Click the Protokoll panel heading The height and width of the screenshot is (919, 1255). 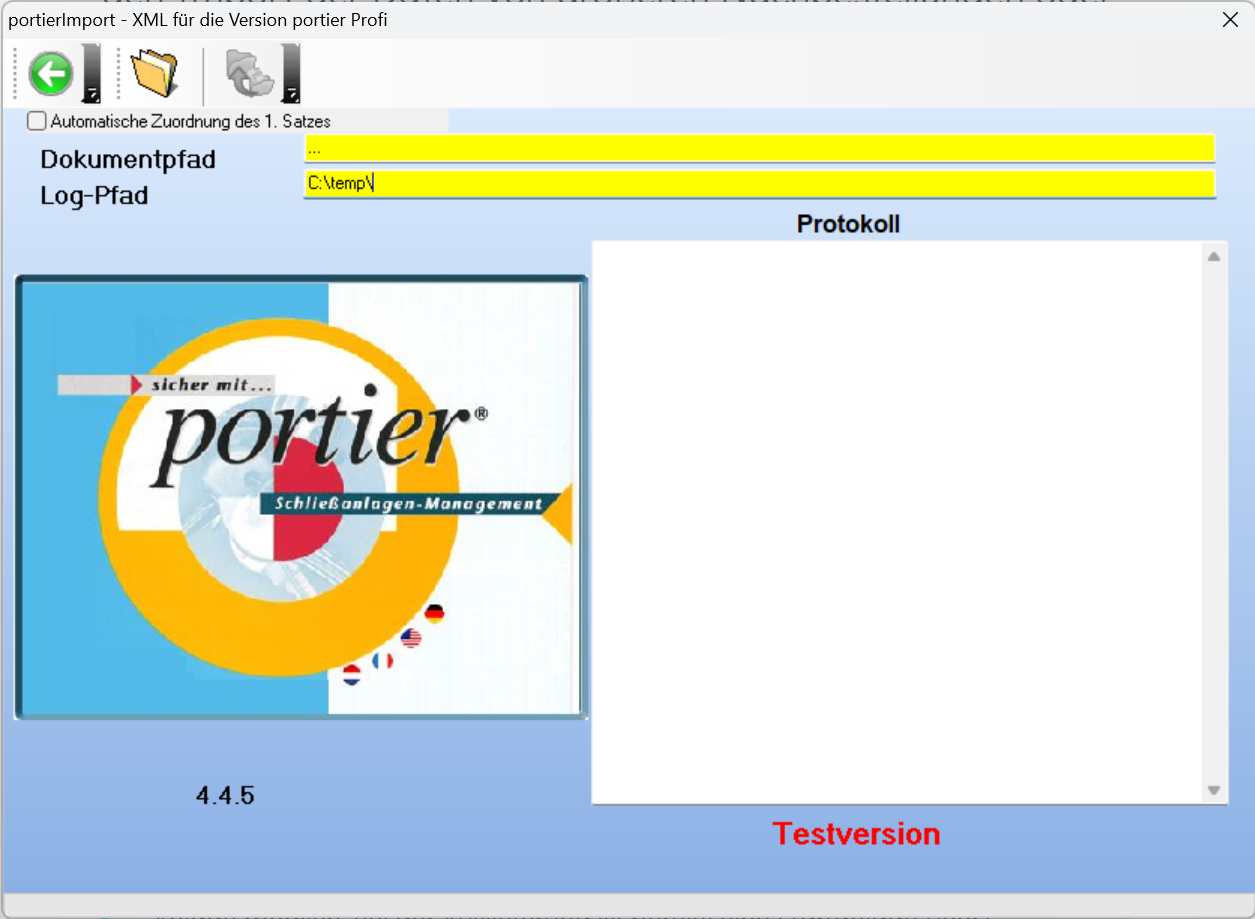(848, 224)
